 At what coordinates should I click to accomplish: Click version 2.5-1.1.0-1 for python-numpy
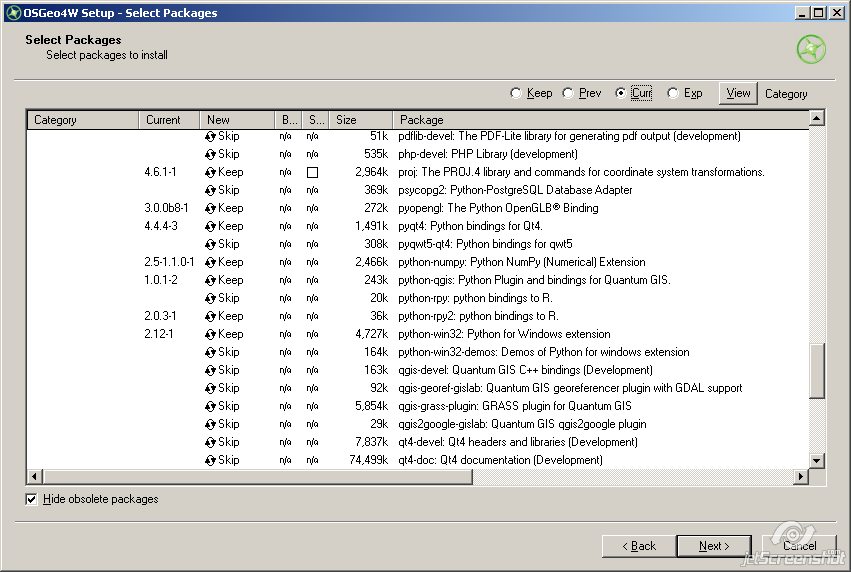tap(169, 262)
